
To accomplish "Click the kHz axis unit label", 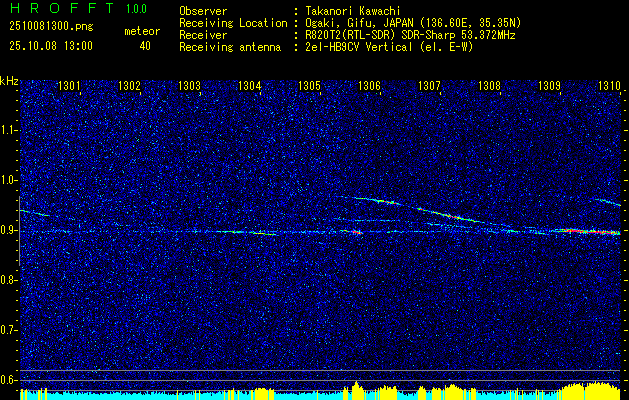I will click(x=9, y=81).
